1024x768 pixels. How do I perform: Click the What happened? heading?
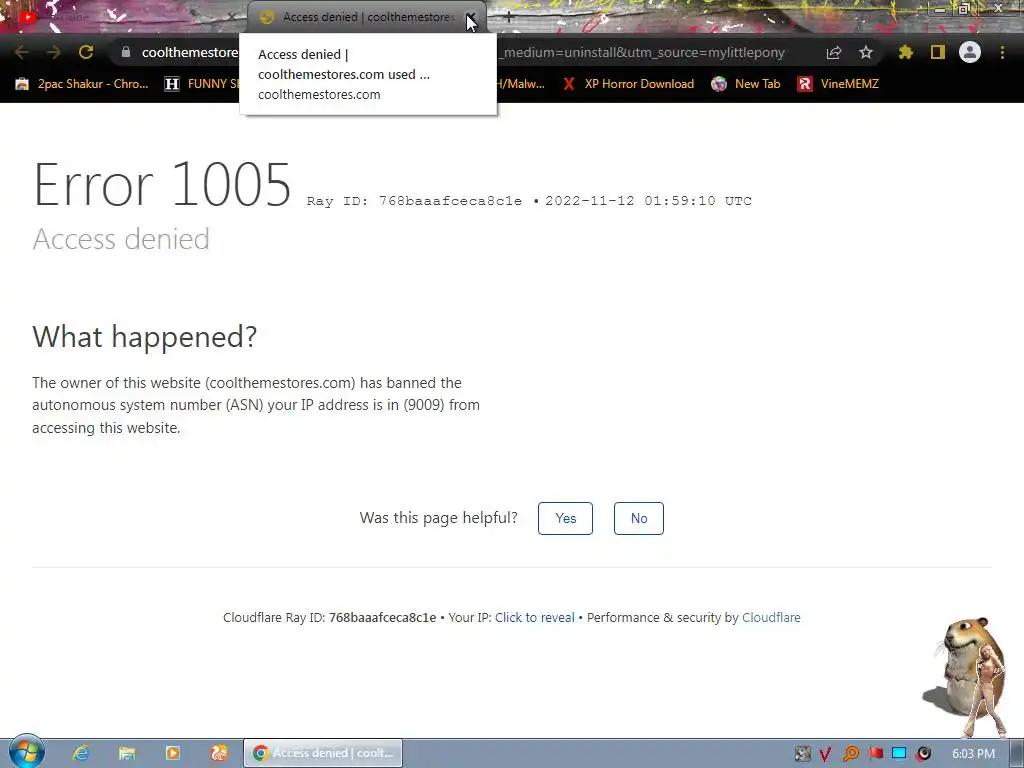[145, 337]
